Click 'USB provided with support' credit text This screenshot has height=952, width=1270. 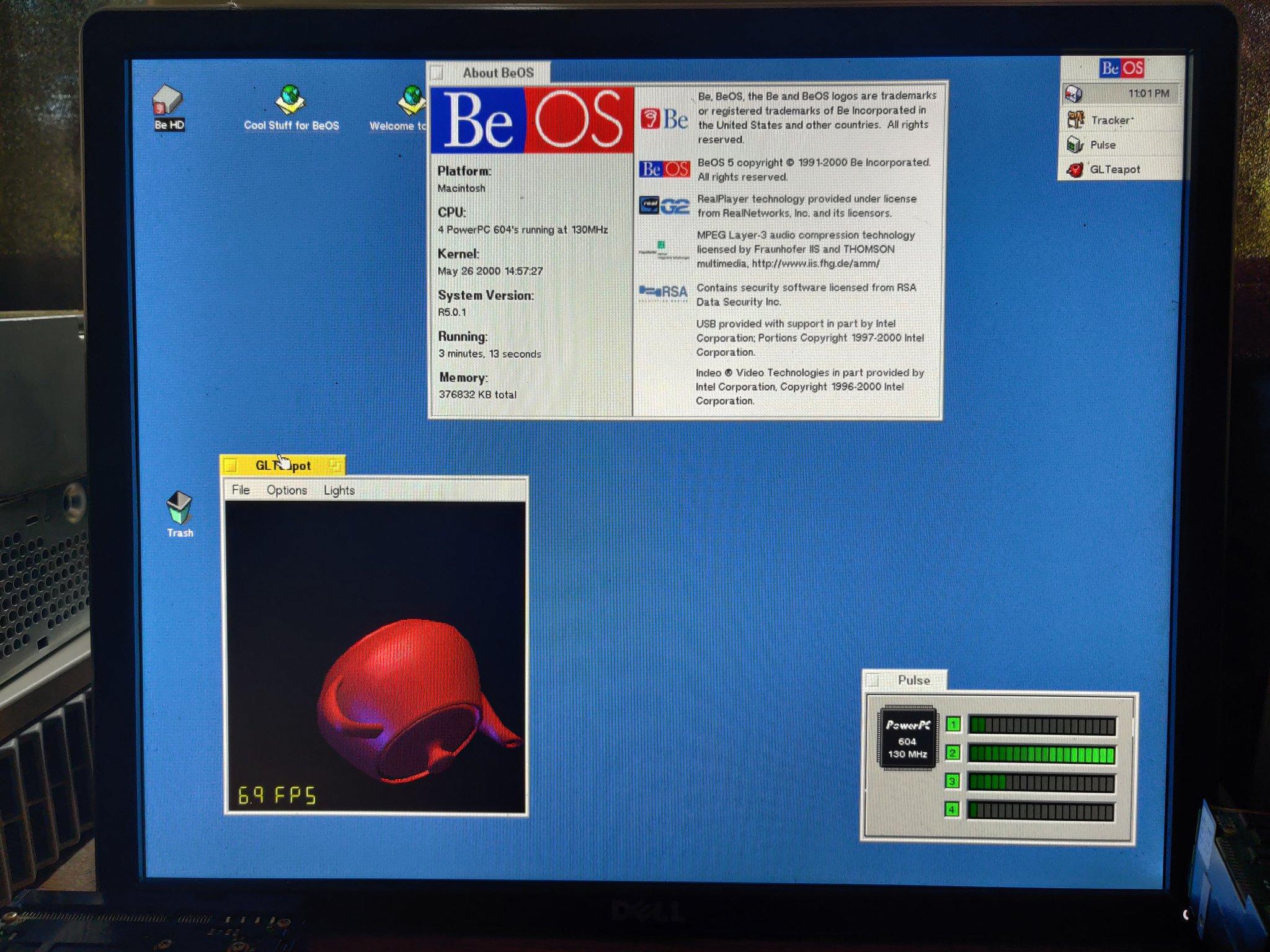point(810,338)
